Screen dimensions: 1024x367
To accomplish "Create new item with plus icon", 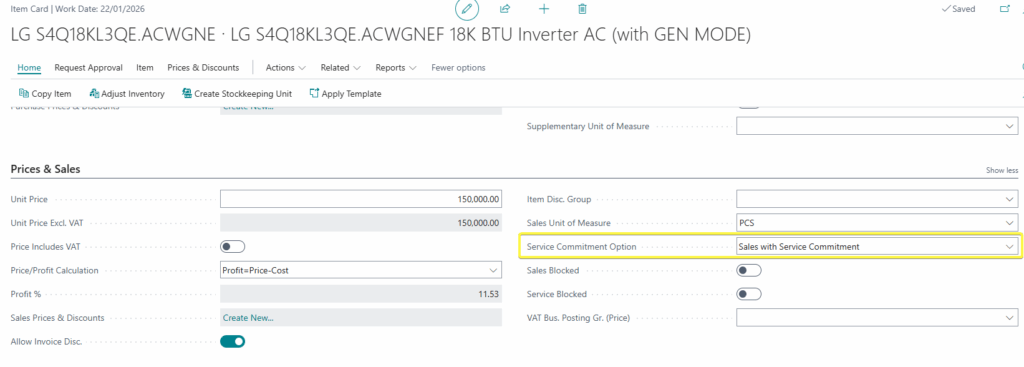I will [x=543, y=8].
